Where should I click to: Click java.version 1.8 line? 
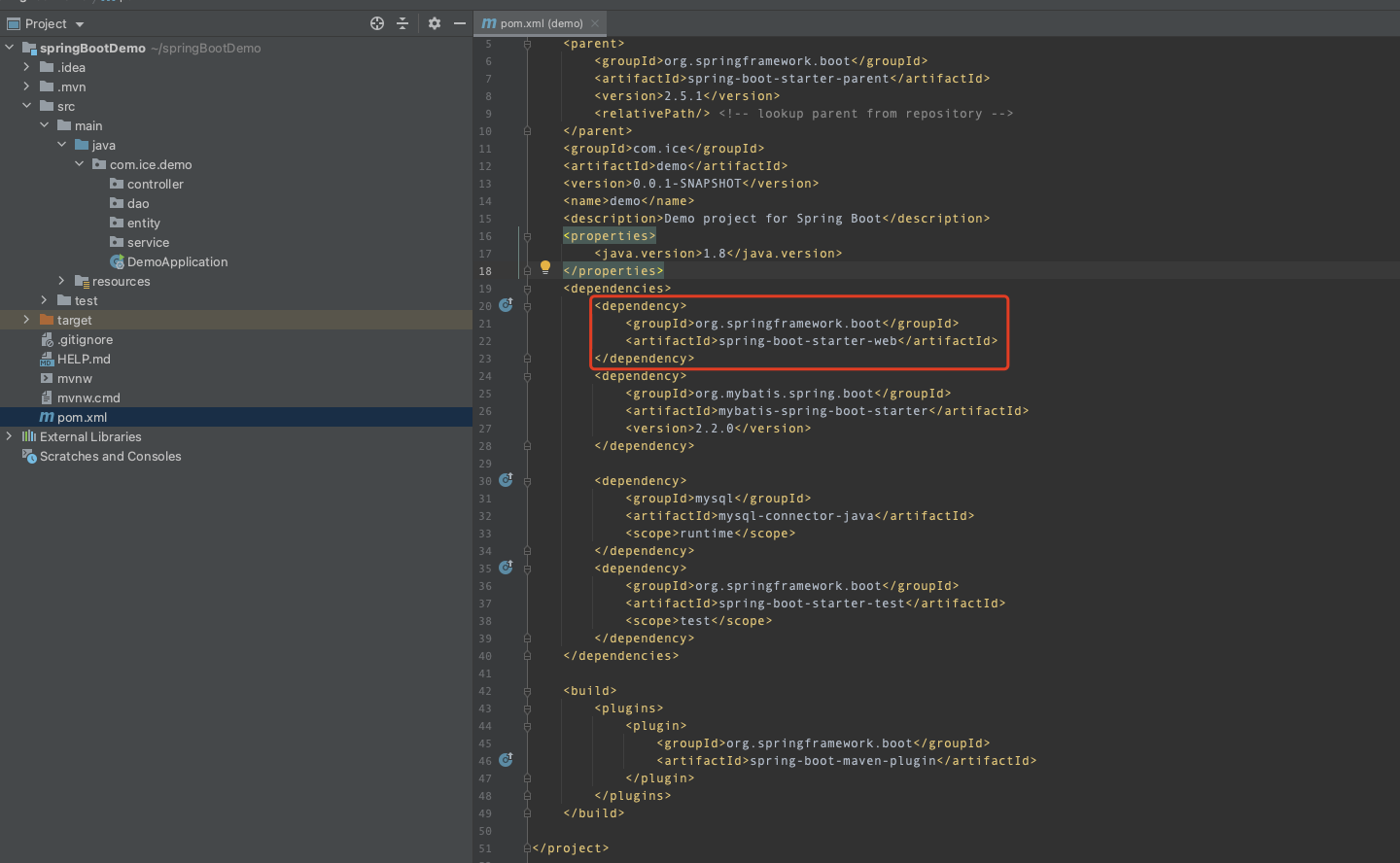718,254
